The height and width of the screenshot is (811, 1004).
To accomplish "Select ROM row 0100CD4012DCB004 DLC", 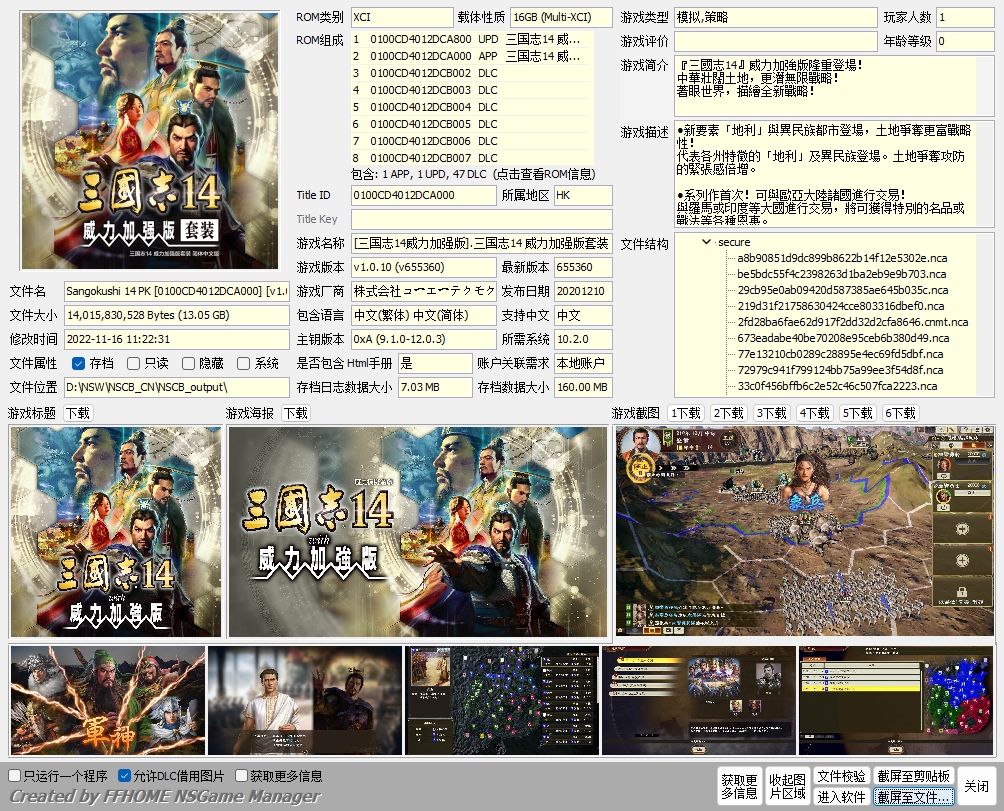I will coord(472,107).
